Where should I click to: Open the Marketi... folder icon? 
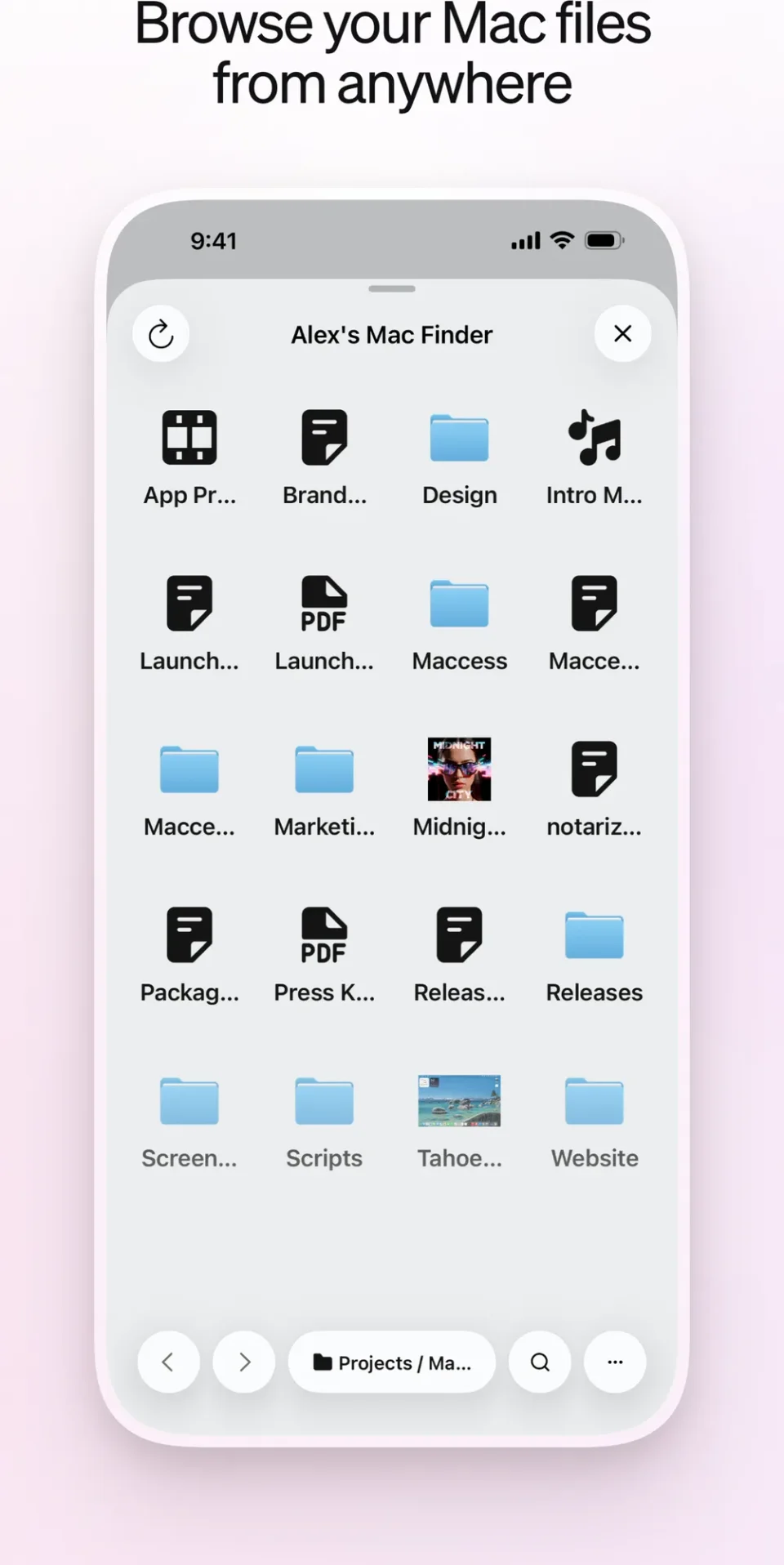[x=324, y=769]
